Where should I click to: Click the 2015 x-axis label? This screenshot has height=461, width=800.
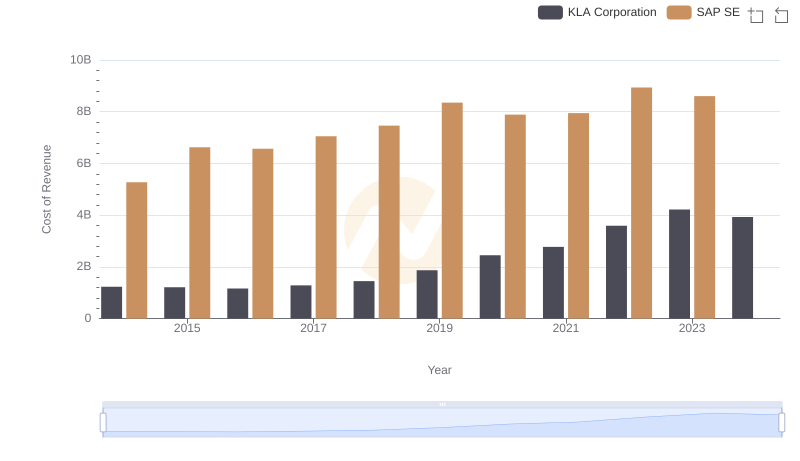[187, 328]
